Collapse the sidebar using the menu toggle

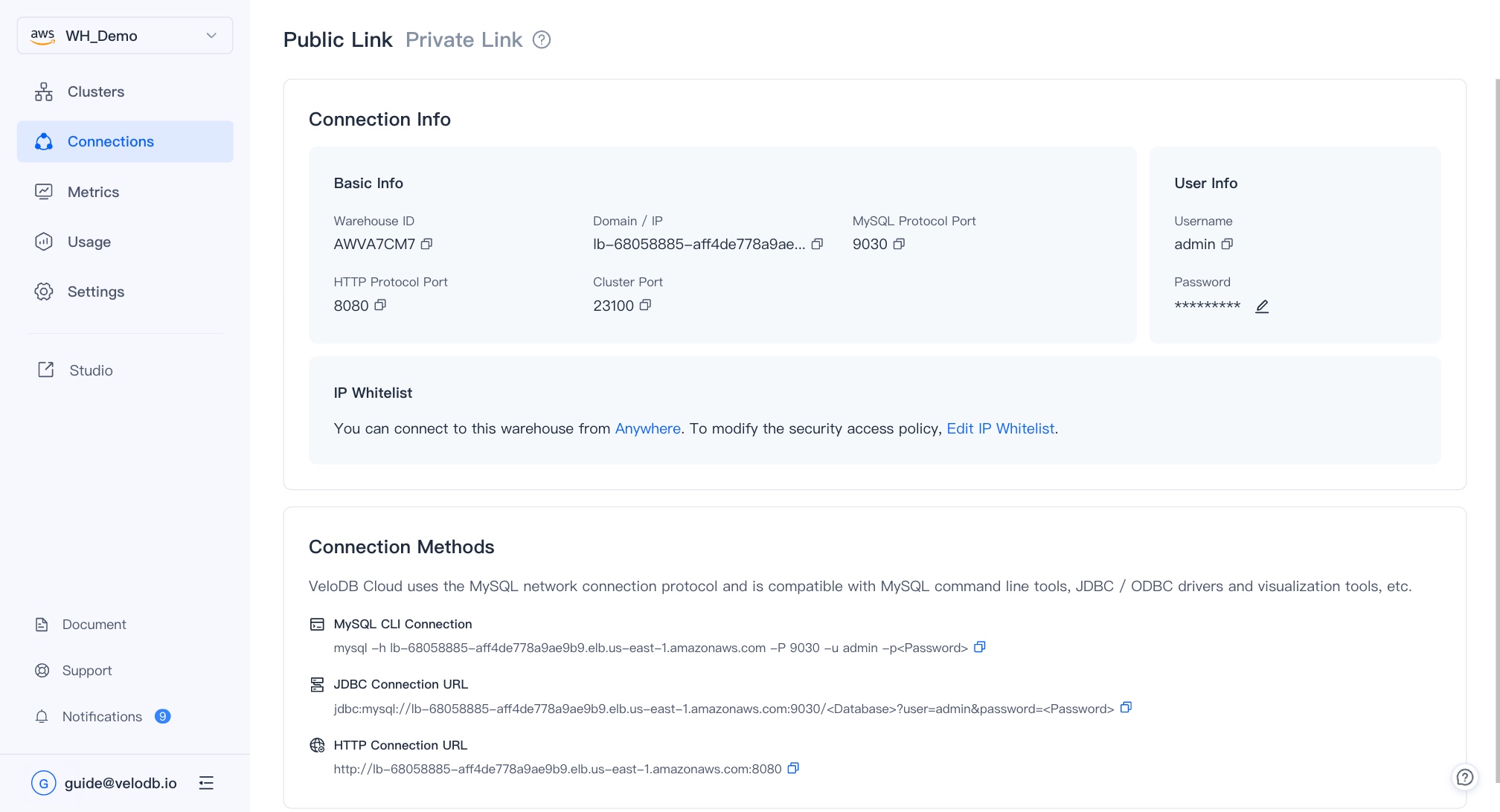[206, 783]
